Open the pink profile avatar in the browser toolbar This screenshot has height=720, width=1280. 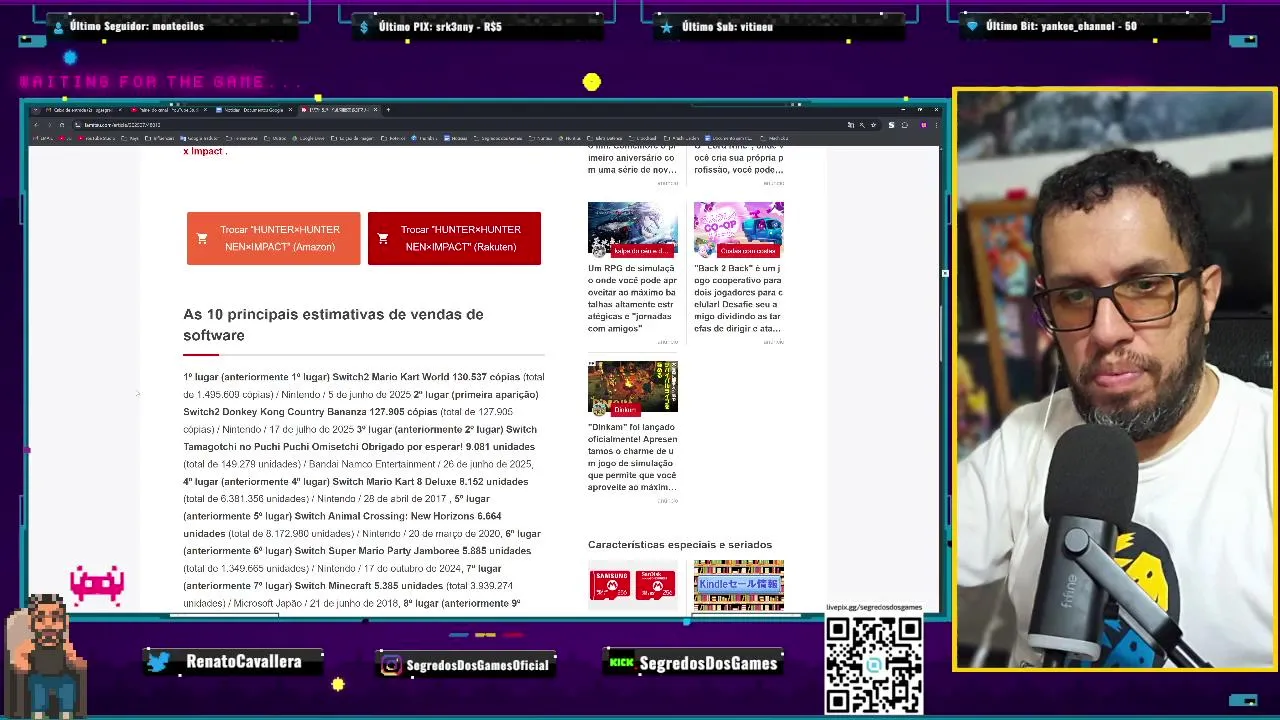(x=924, y=125)
